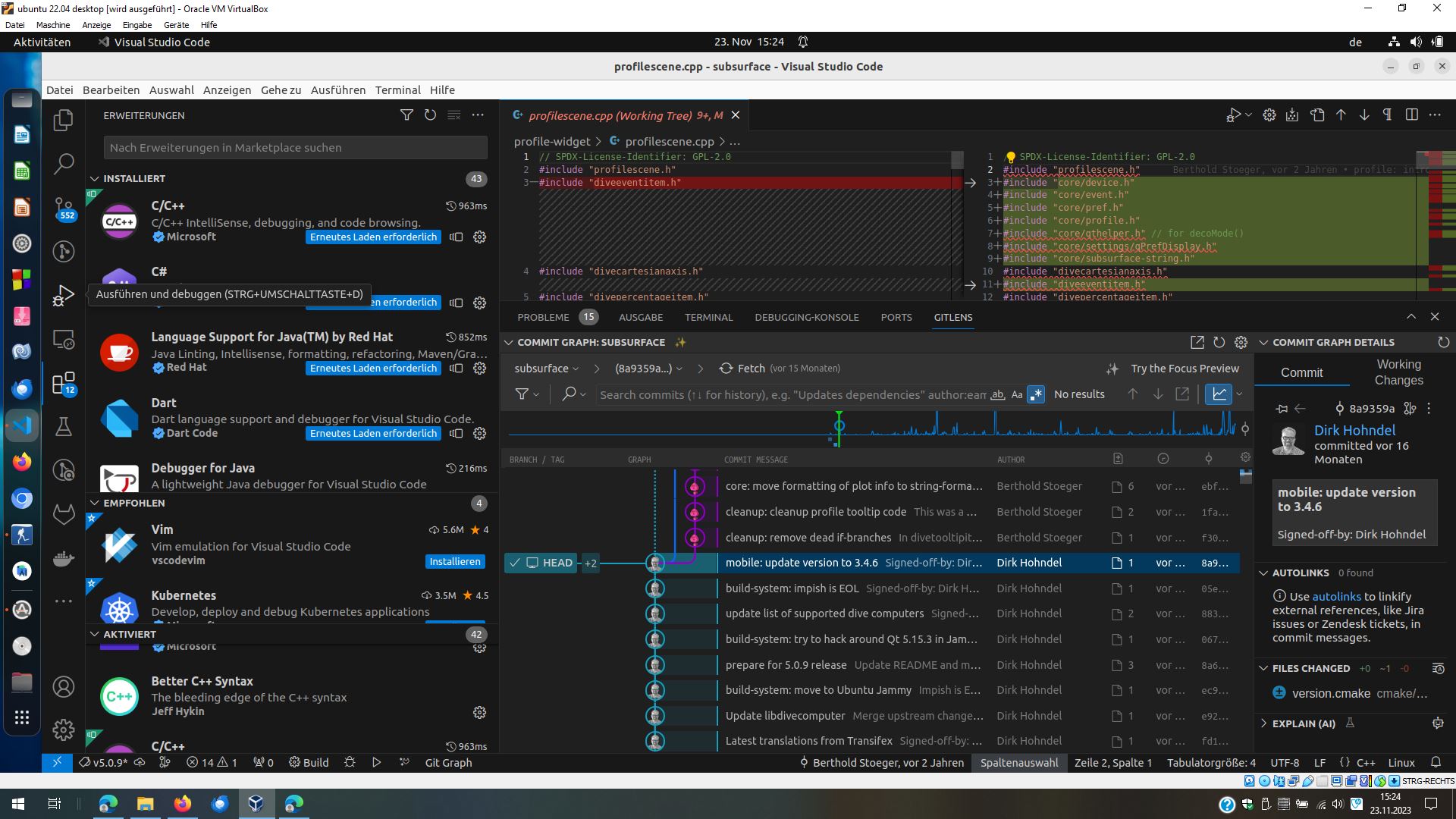Open settings gear for C/C++ extension
This screenshot has width=1456, height=819.
479,237
